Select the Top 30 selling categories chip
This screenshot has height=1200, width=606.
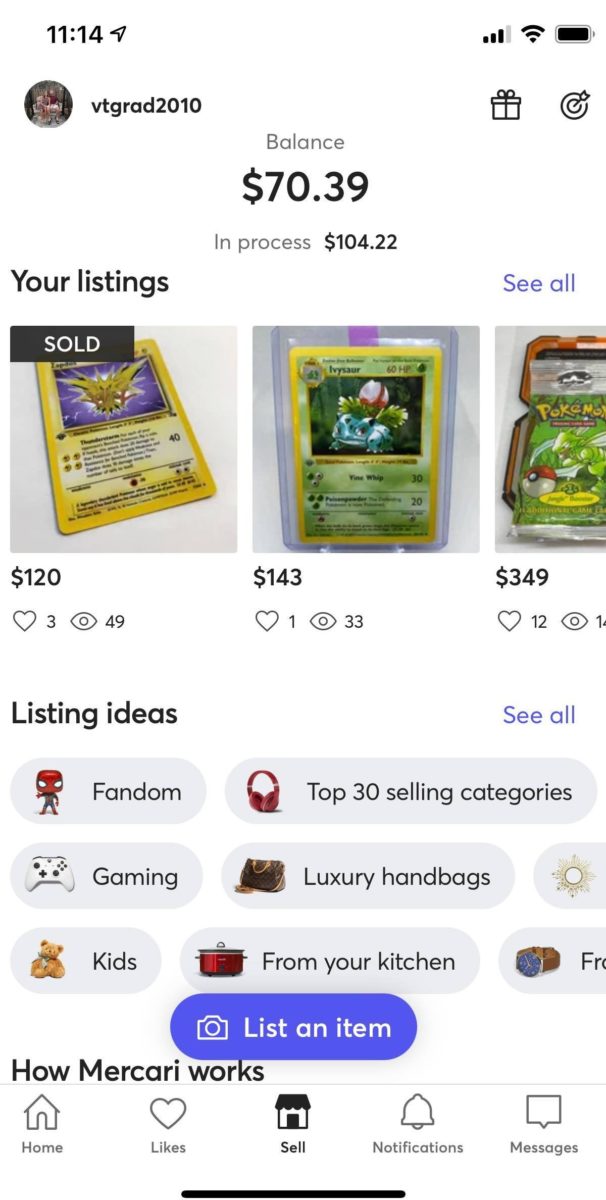(410, 791)
